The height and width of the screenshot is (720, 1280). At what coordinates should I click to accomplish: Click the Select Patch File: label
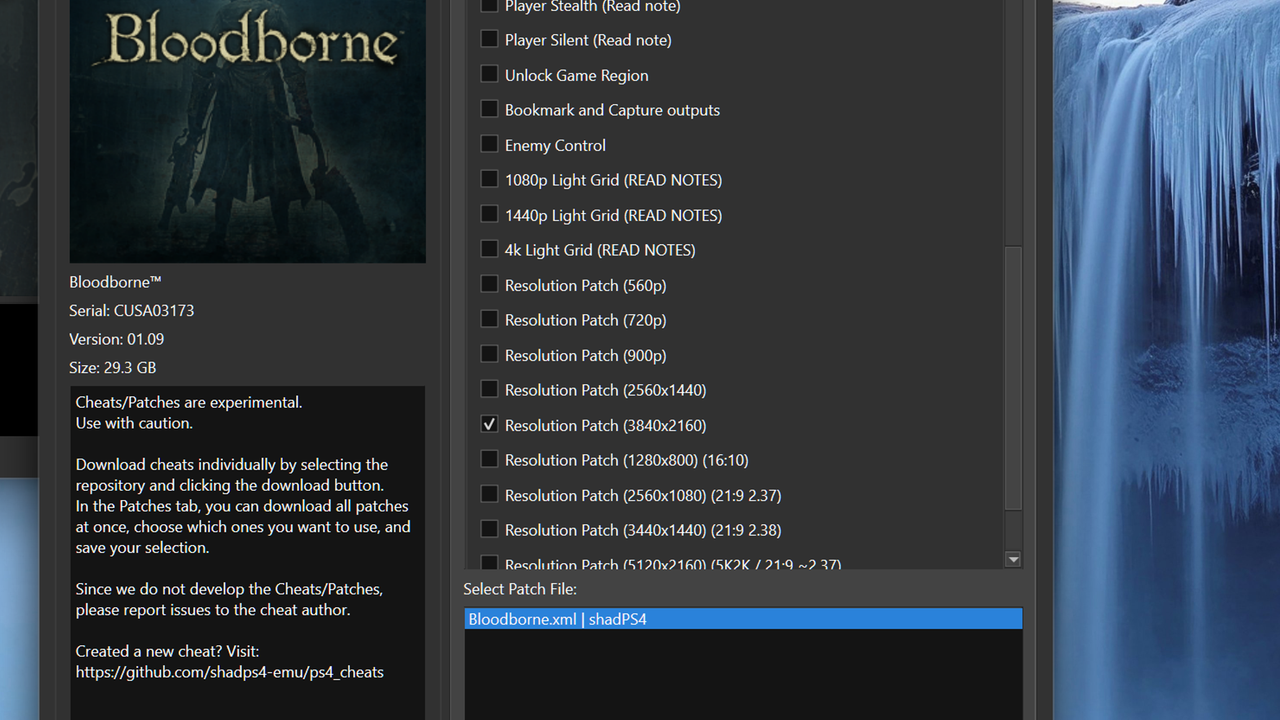(x=520, y=589)
